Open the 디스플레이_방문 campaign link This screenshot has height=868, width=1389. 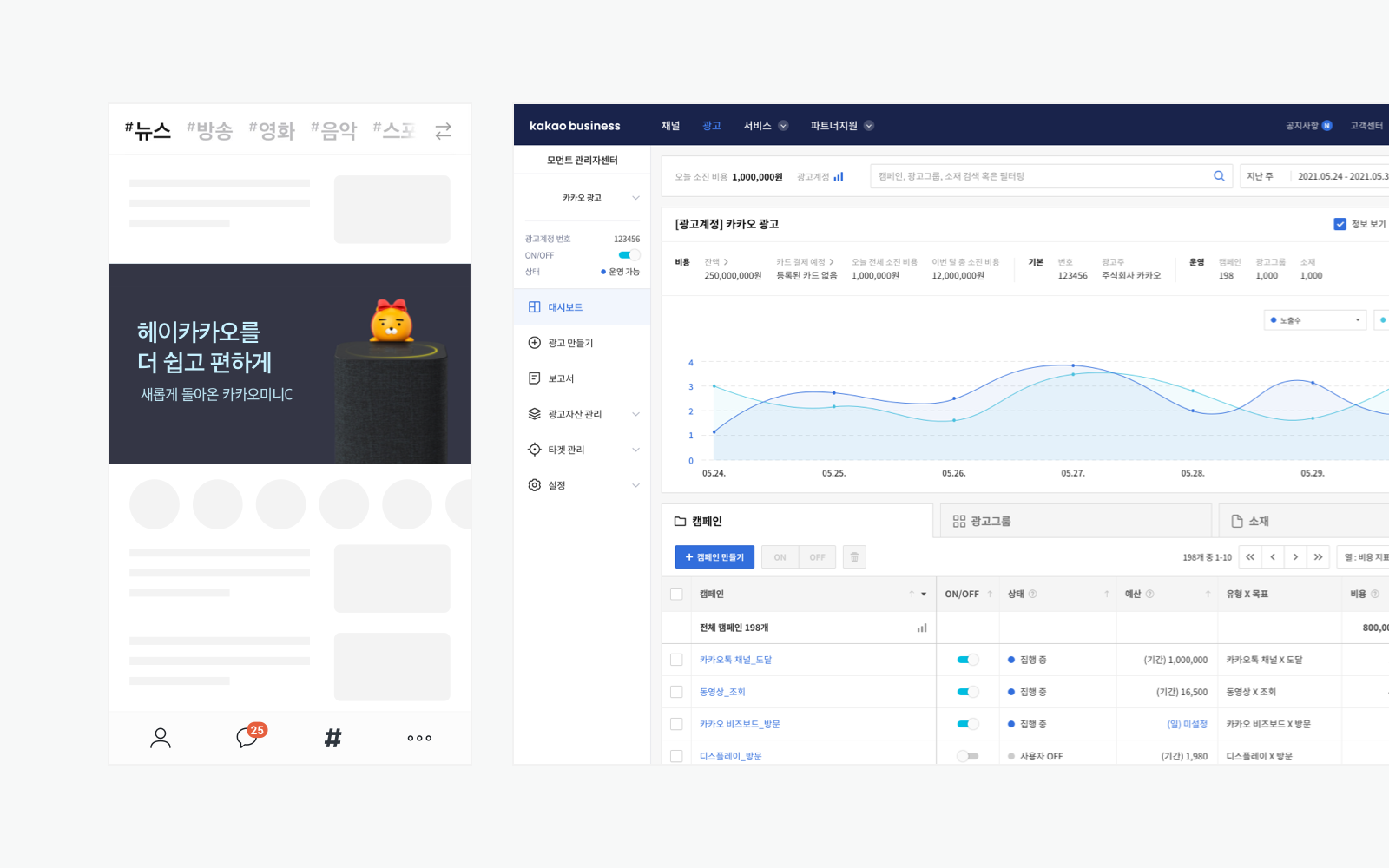click(x=731, y=756)
